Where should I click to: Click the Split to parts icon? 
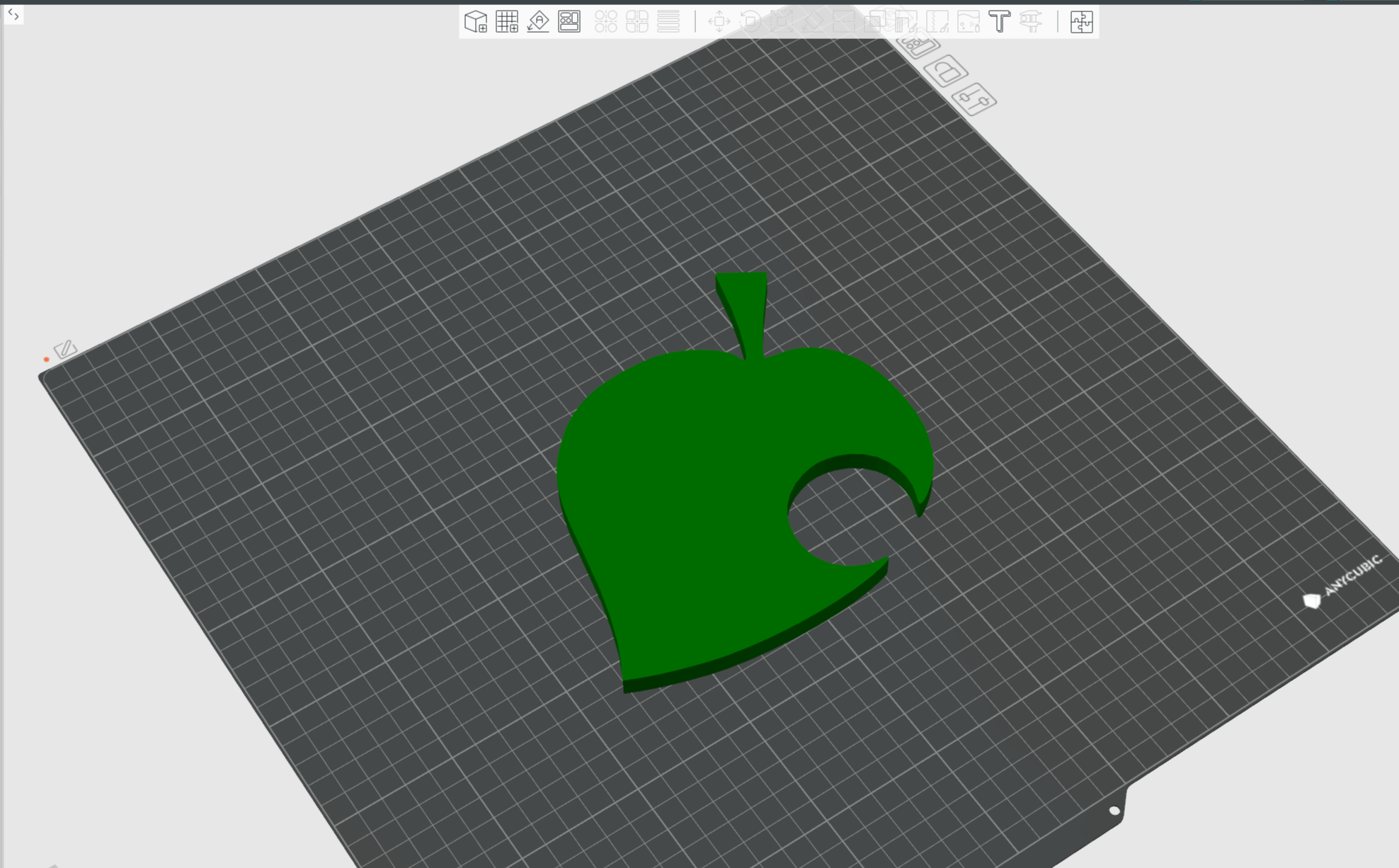point(637,21)
